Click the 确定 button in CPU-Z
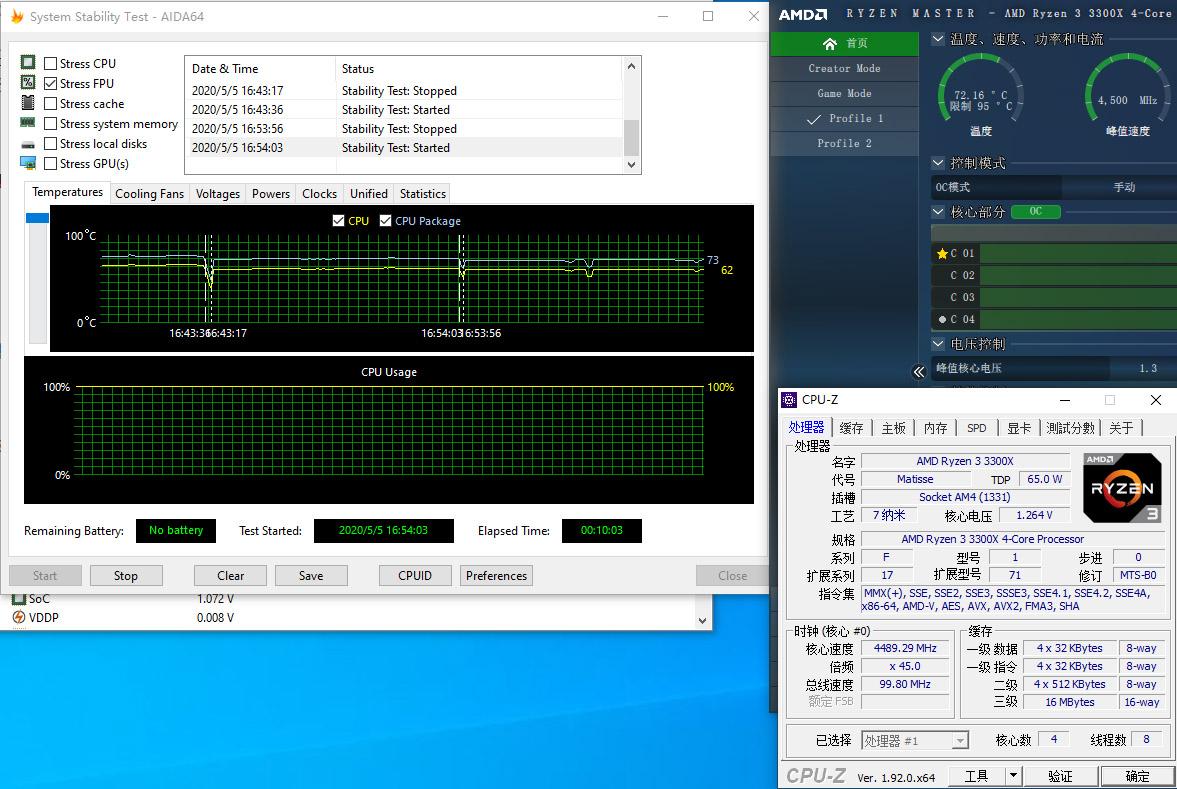The width and height of the screenshot is (1177, 789). (1137, 775)
